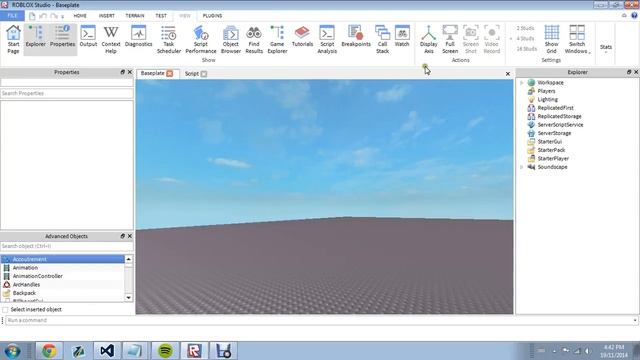This screenshot has height=360, width=640.
Task: Open the FILE menu
Action: coord(12,16)
